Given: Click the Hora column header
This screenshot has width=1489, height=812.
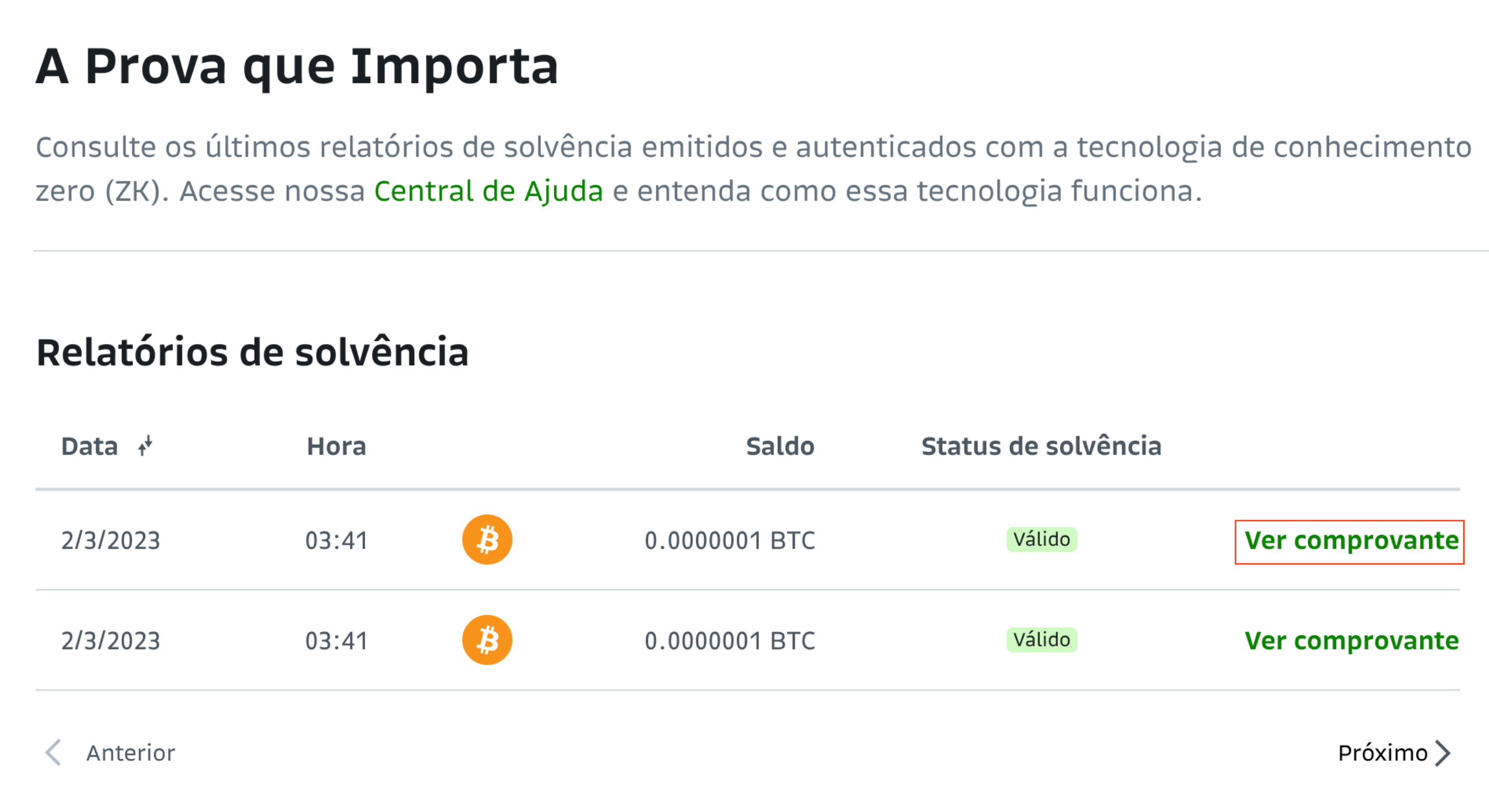Looking at the screenshot, I should tap(337, 446).
